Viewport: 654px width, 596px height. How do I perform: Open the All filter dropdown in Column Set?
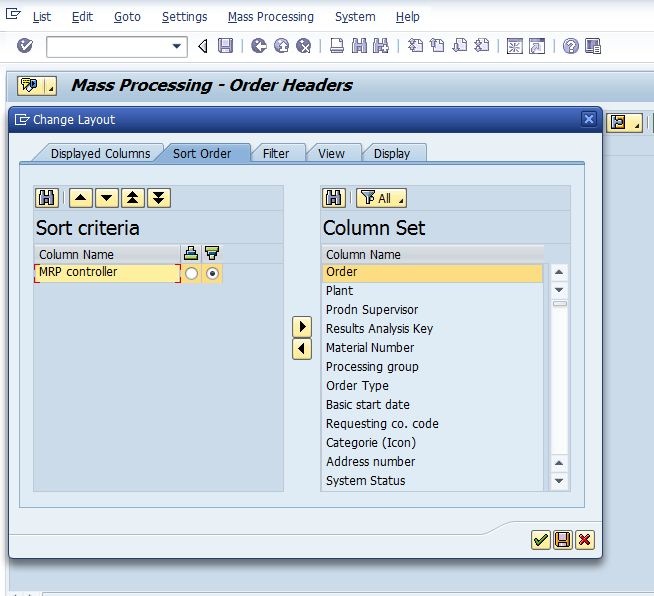[382, 198]
